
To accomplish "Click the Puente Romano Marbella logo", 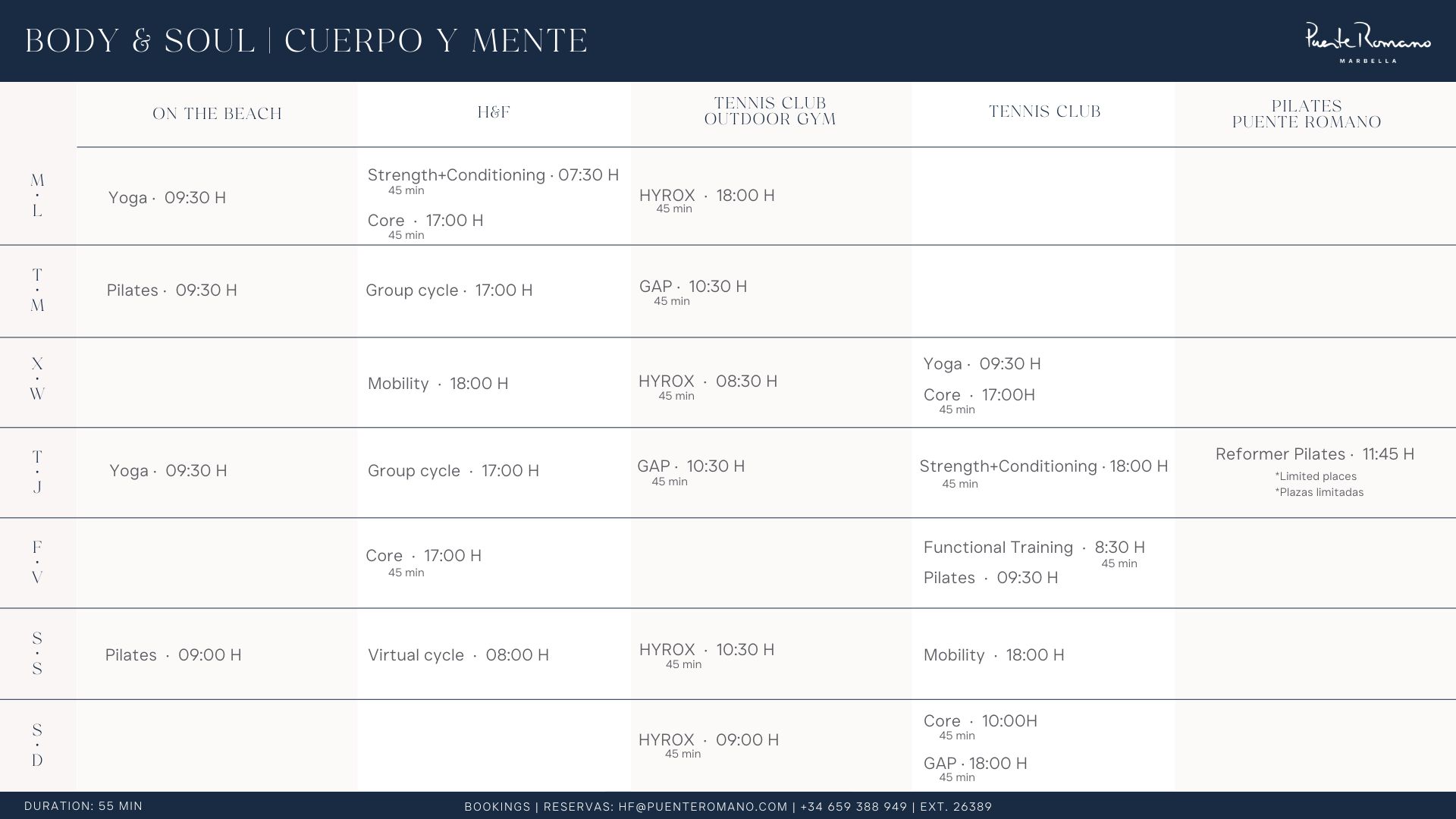I will (x=1367, y=42).
